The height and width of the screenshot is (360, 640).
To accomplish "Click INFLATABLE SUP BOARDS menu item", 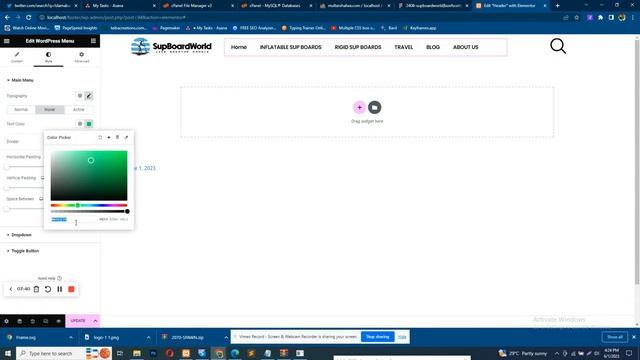I will point(291,47).
